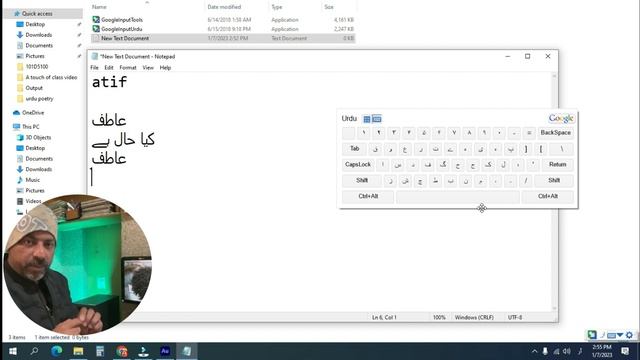Click space bar on virtual keyboard

click(458, 196)
